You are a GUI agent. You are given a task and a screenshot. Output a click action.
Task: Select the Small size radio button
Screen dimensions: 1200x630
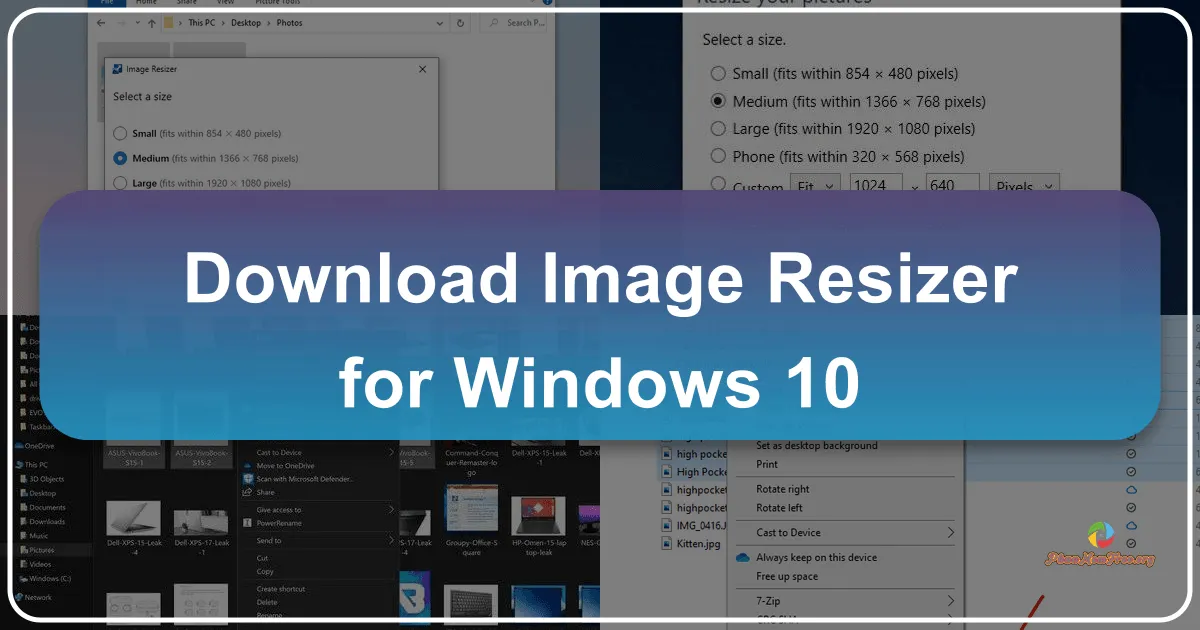(120, 133)
